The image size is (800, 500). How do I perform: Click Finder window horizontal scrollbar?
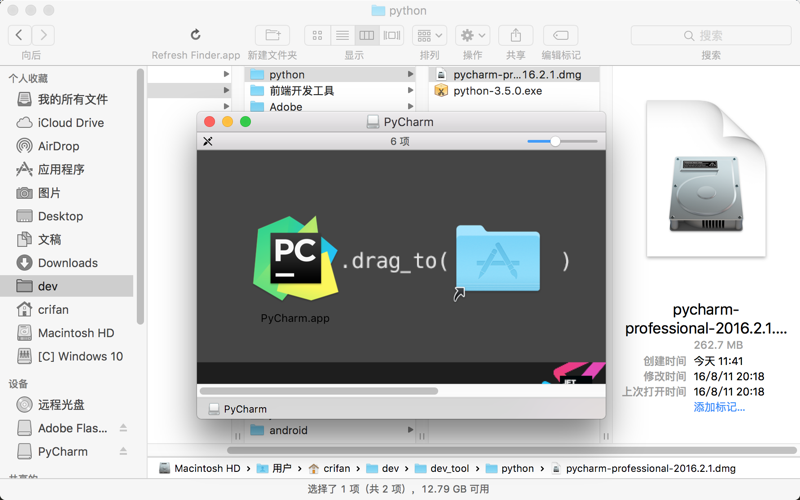coord(512,450)
